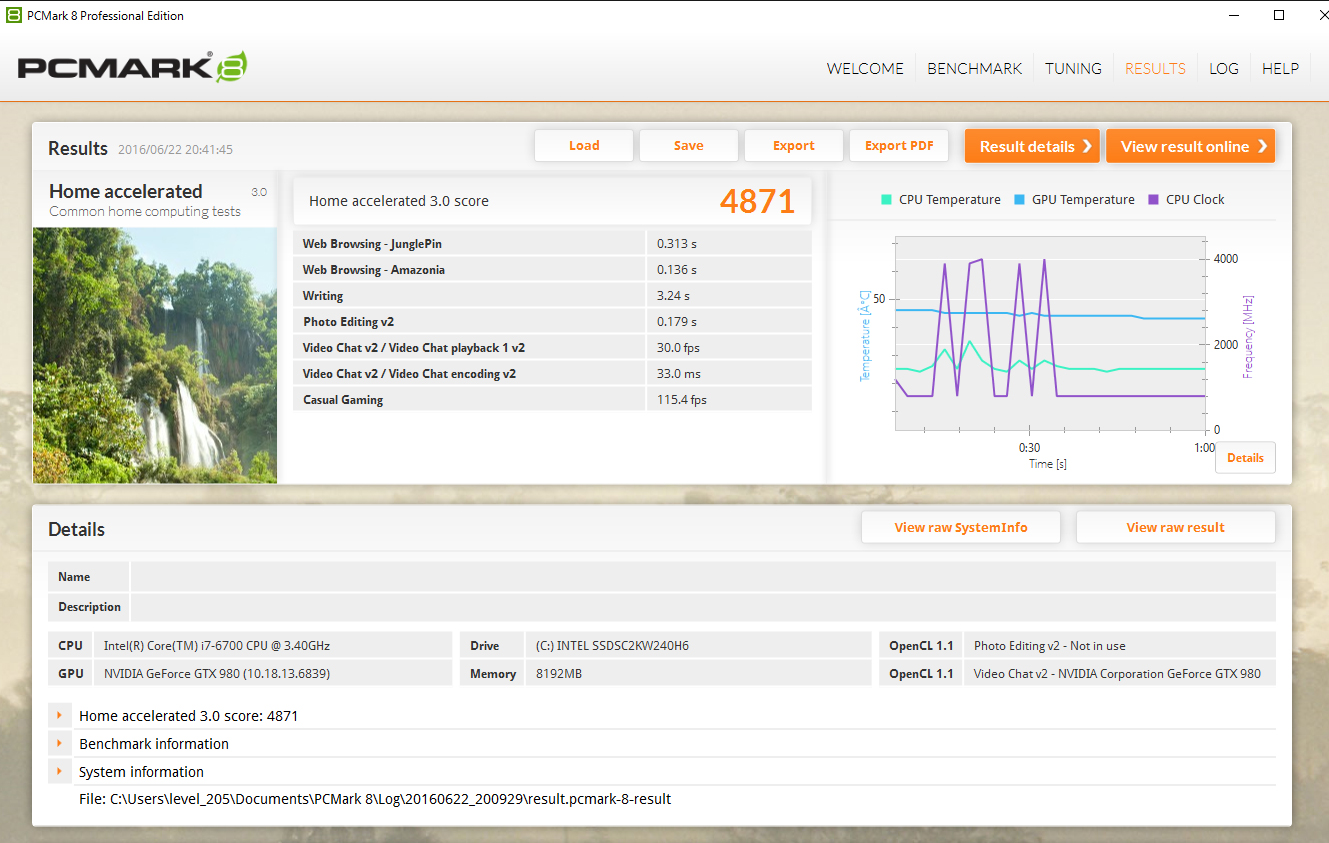Switch to the Tuning tab
Screen dimensions: 1329x843
(x=1073, y=69)
